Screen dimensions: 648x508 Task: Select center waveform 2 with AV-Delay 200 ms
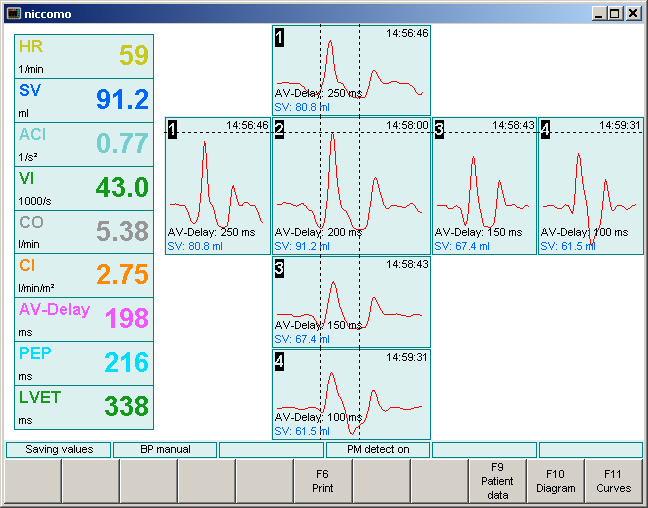[351, 185]
